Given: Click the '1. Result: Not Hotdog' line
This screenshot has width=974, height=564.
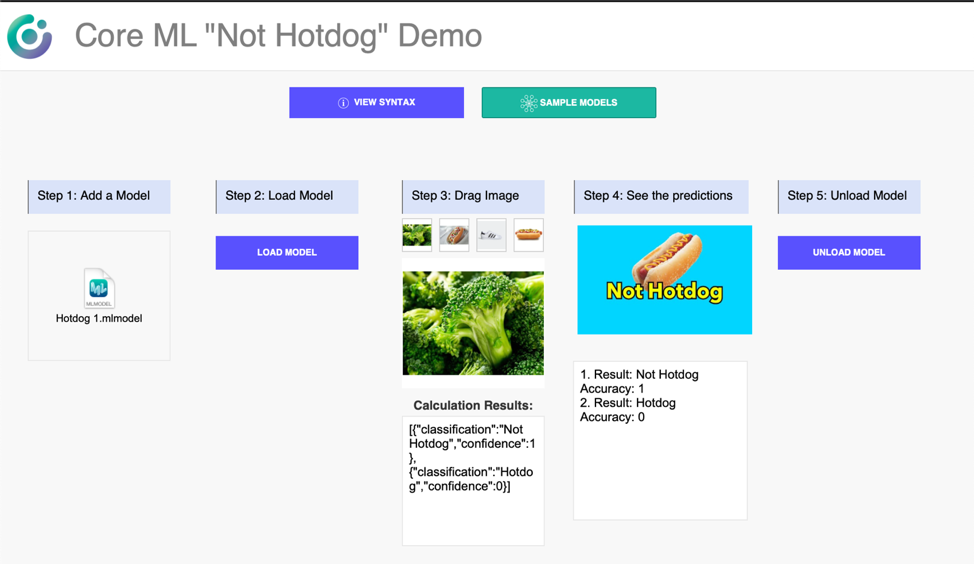Looking at the screenshot, I should [x=639, y=375].
